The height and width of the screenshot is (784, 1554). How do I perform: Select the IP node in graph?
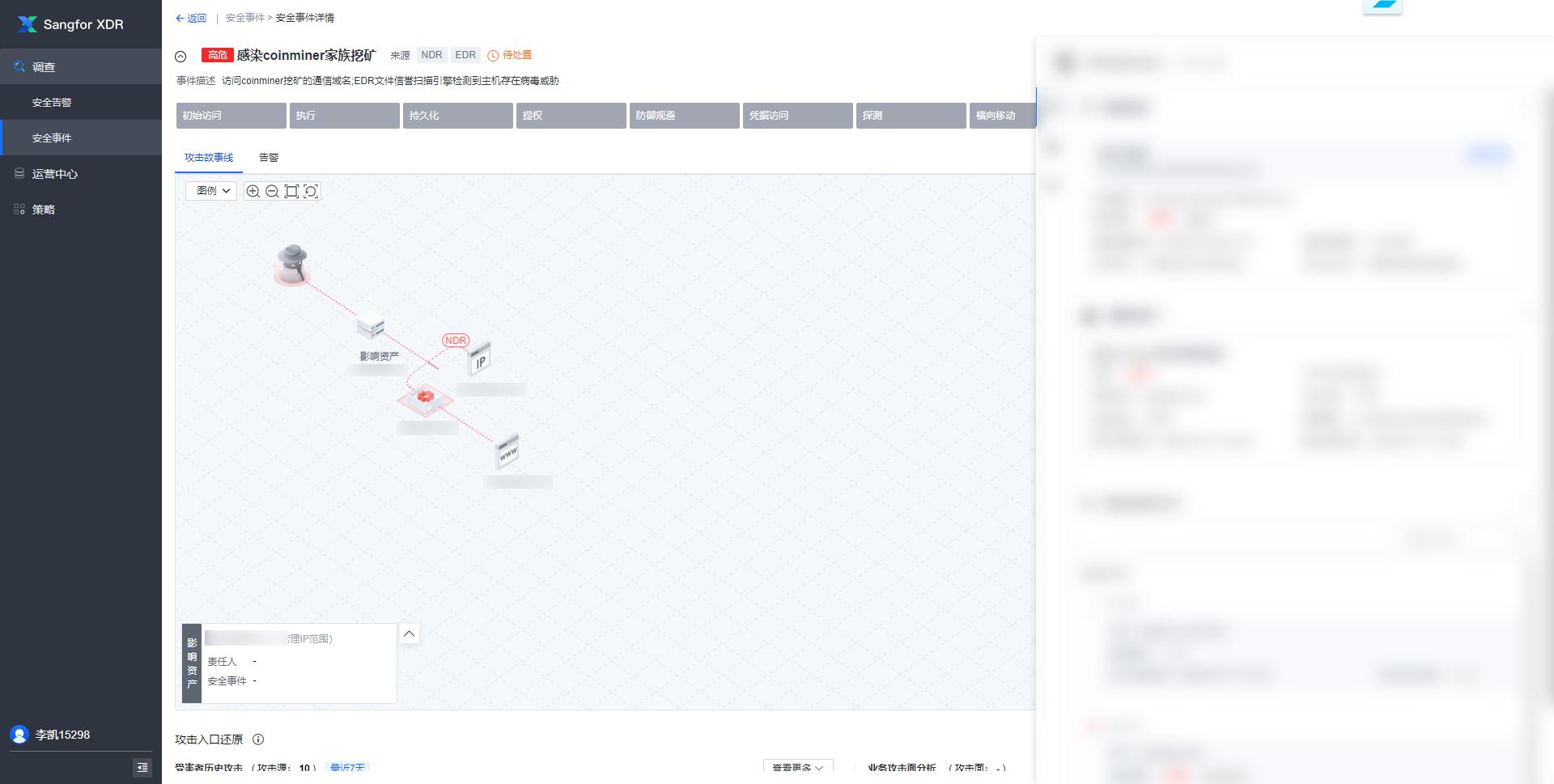(480, 358)
